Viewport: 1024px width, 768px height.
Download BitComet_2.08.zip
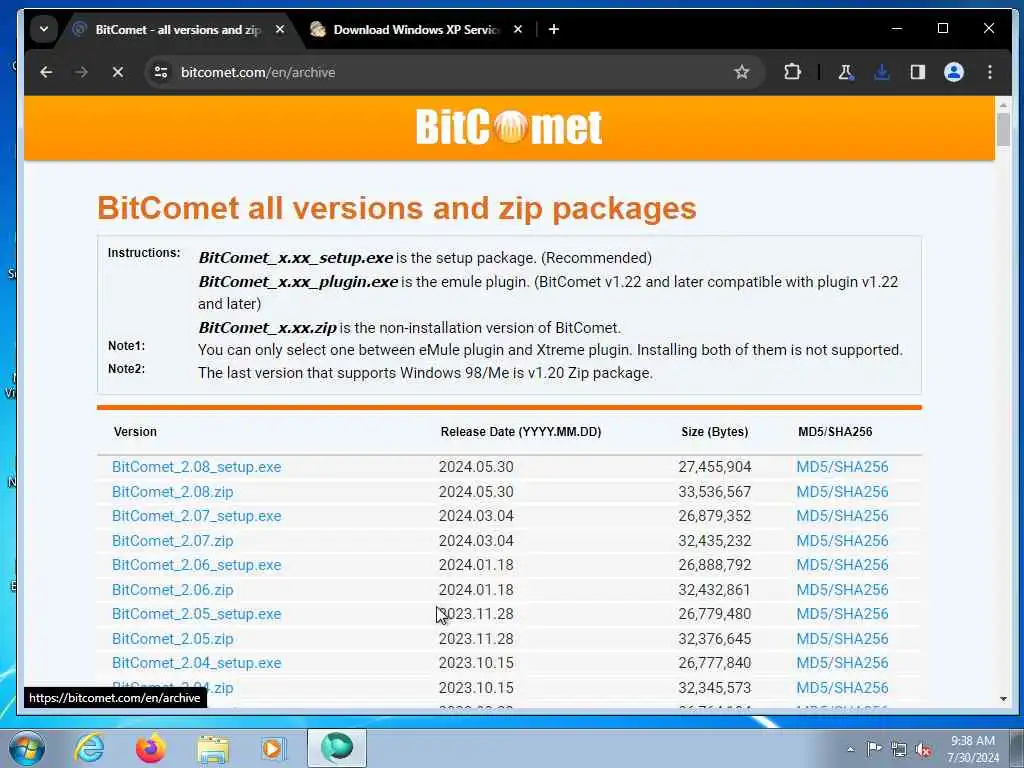pyautogui.click(x=172, y=492)
